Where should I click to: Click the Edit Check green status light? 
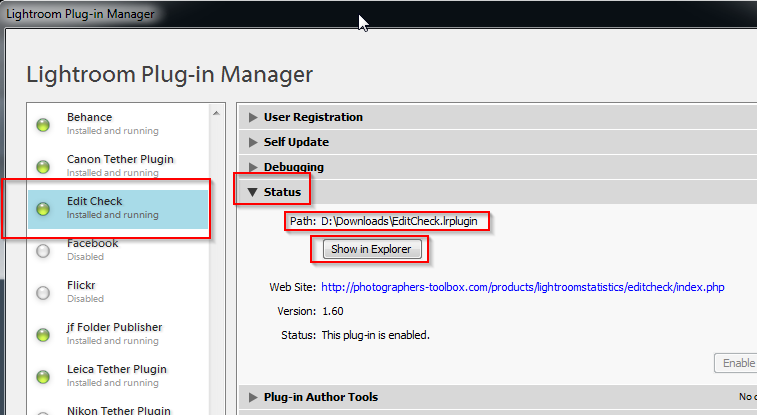[43, 208]
